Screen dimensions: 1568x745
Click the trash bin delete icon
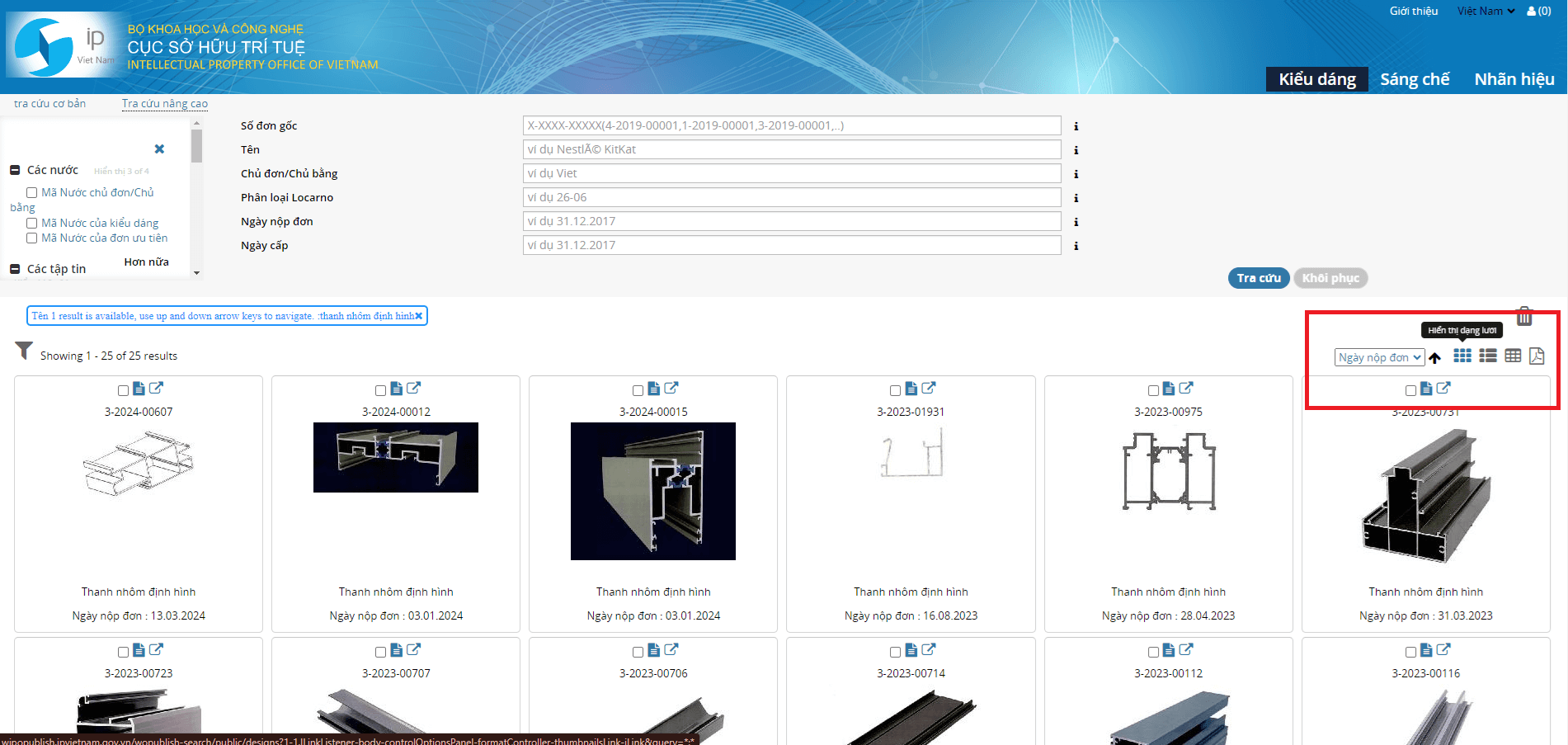coord(1524,316)
